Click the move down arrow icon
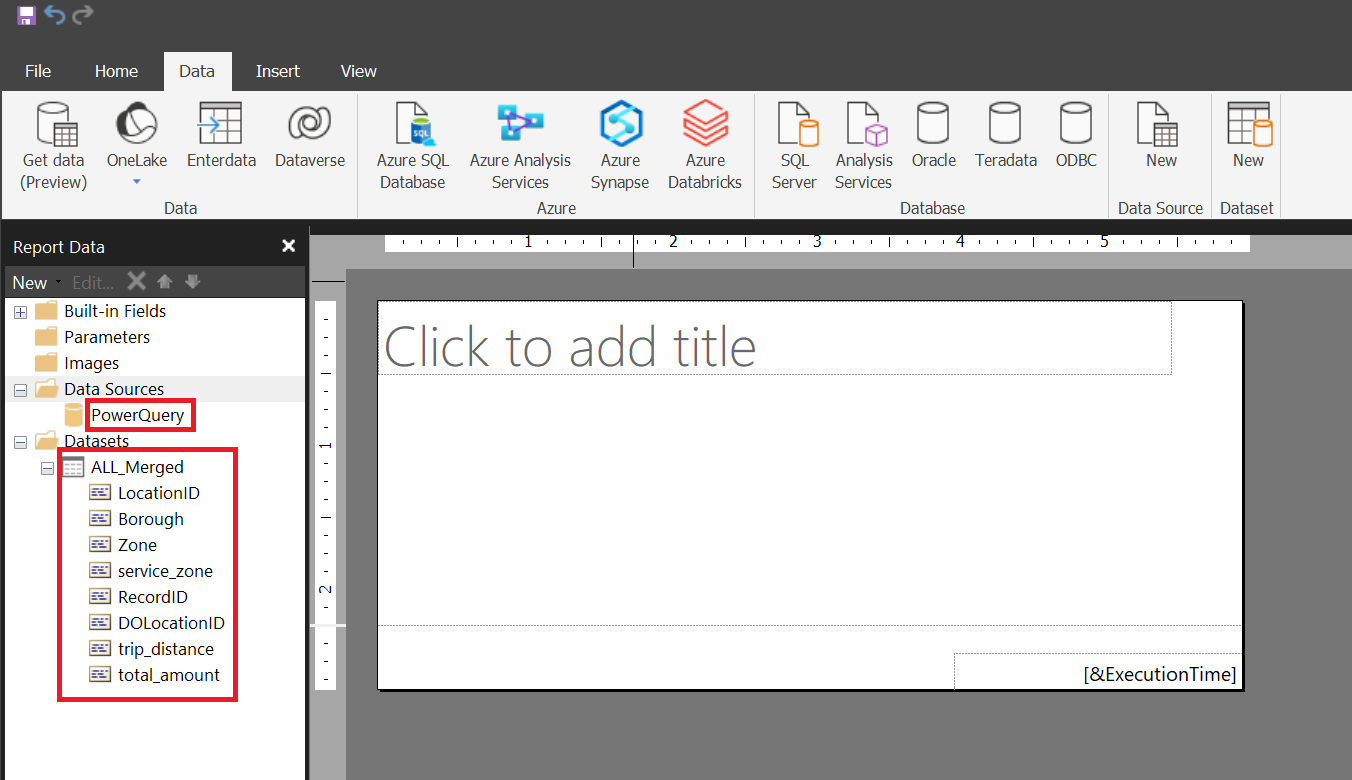This screenshot has width=1352, height=780. pyautogui.click(x=193, y=282)
